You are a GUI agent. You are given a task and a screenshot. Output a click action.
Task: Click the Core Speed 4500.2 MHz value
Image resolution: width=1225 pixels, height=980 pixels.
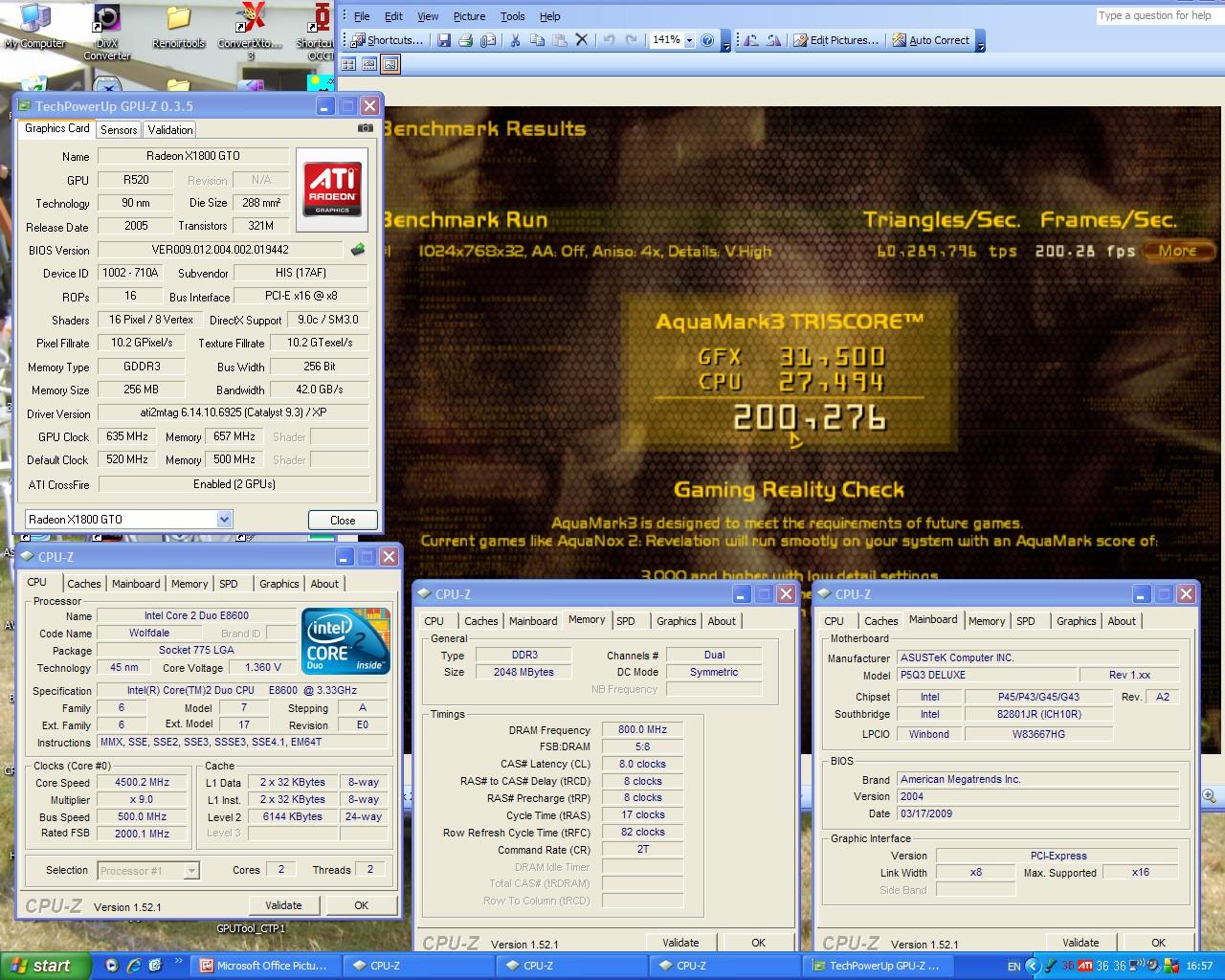coord(143,783)
